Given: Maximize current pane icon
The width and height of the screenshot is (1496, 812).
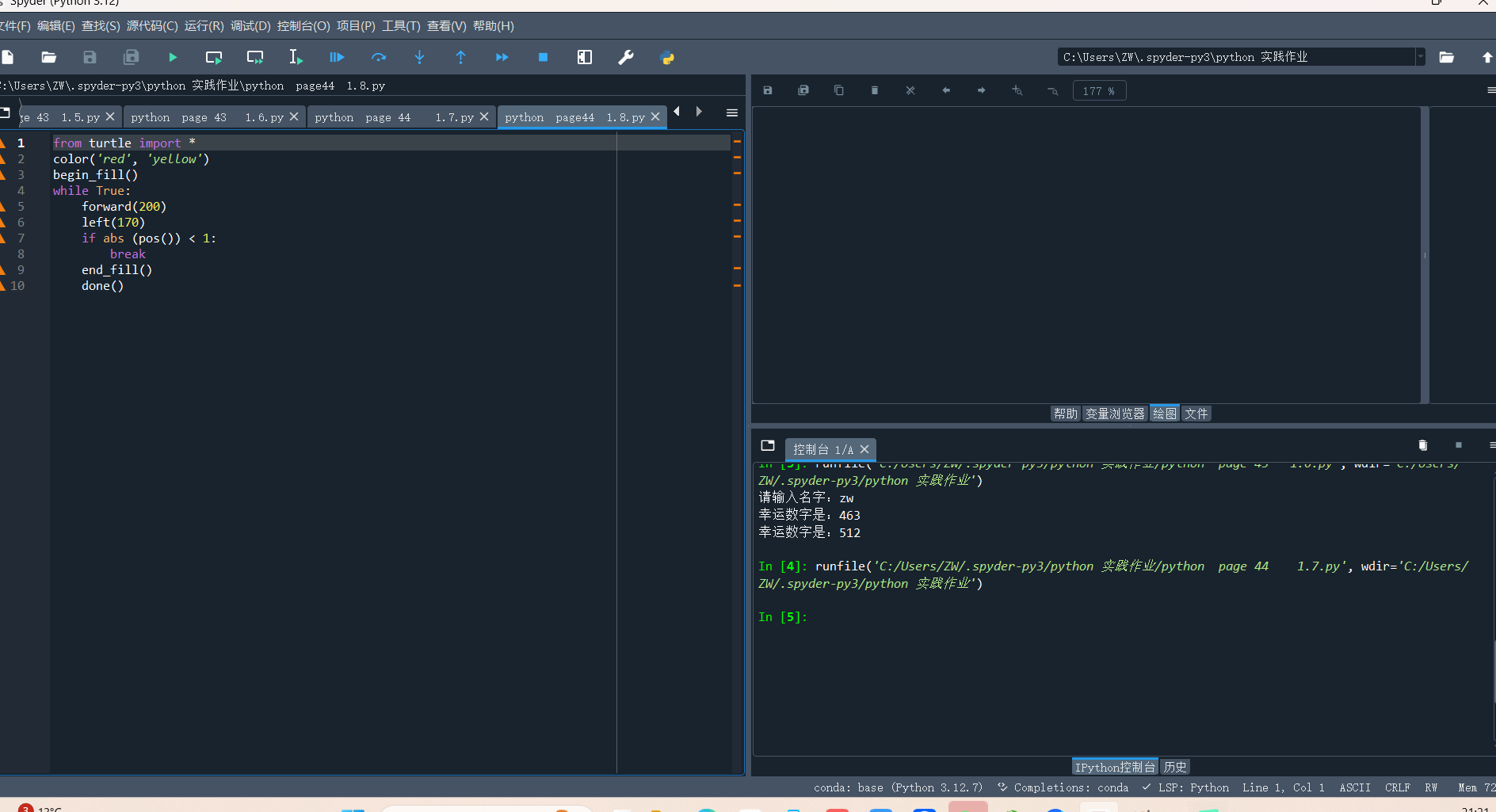Looking at the screenshot, I should [585, 57].
